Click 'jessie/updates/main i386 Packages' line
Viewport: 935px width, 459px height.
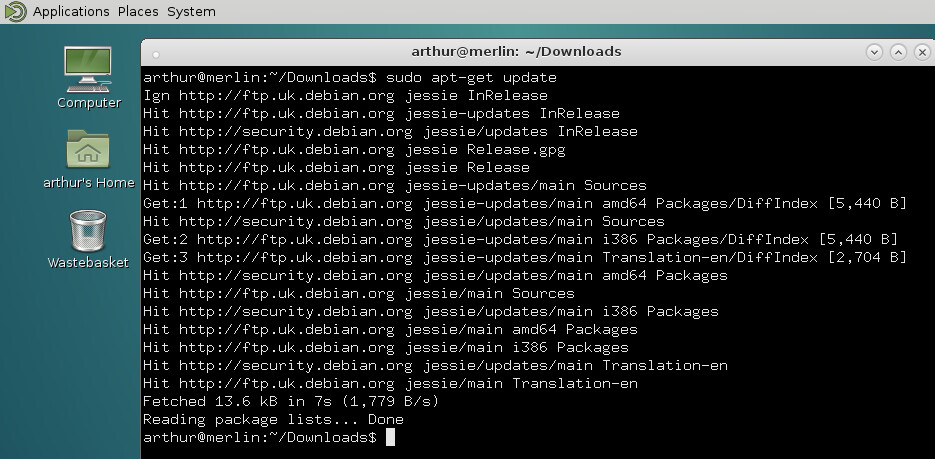pyautogui.click(x=431, y=311)
